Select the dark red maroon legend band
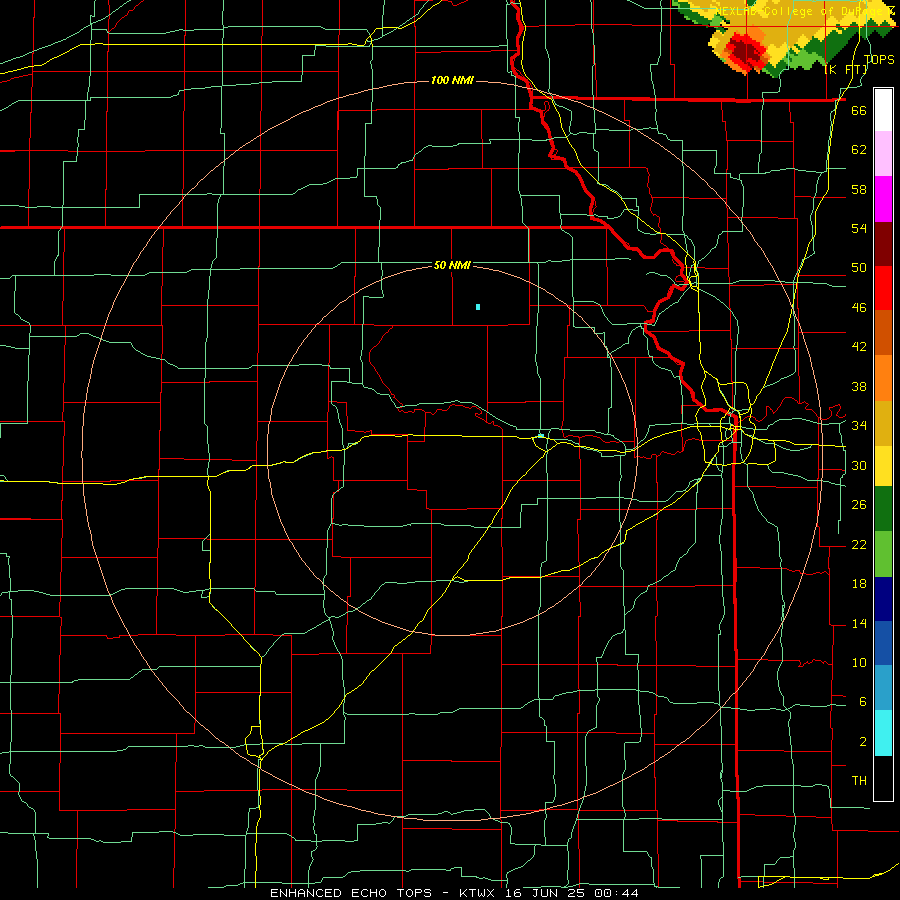Viewport: 900px width, 900px height. [883, 244]
